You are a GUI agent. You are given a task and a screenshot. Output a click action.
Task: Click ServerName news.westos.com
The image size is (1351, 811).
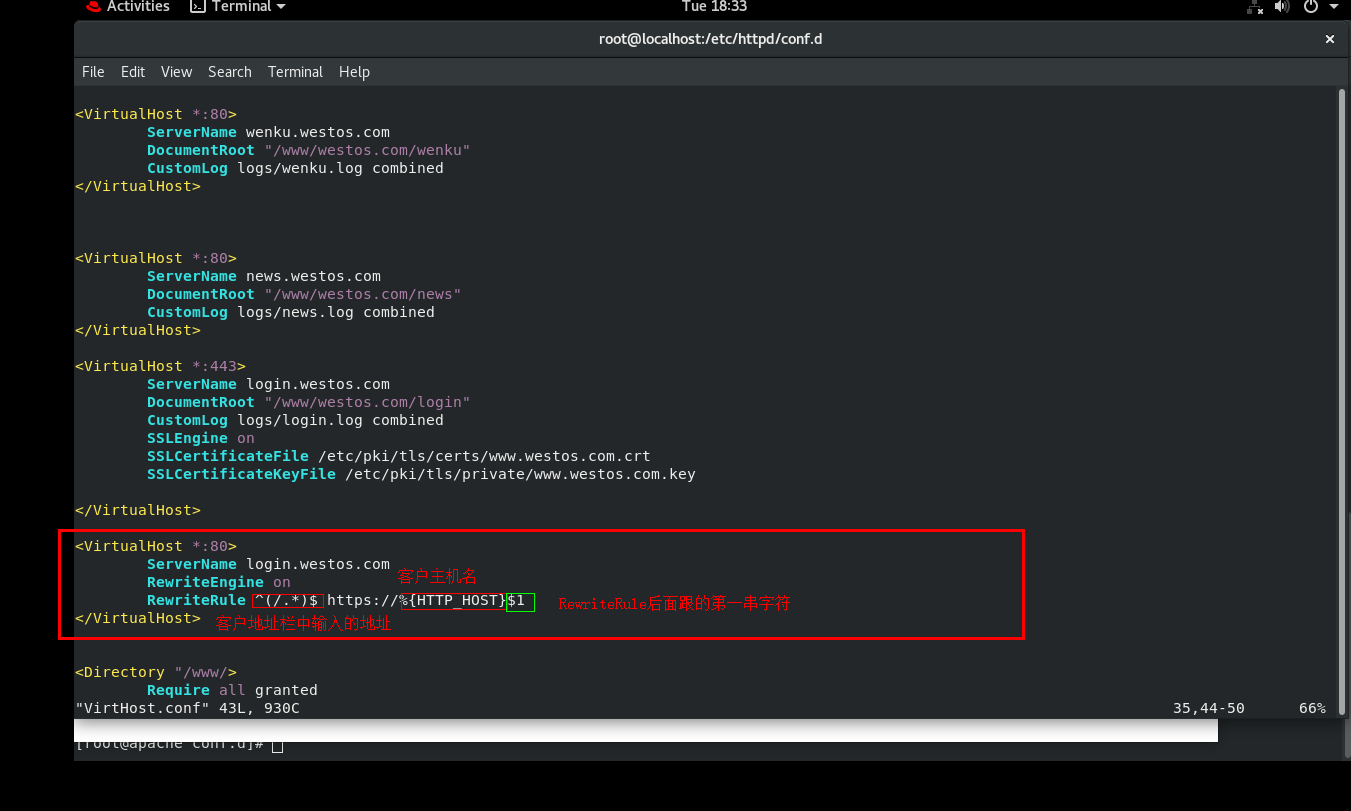coord(264,276)
